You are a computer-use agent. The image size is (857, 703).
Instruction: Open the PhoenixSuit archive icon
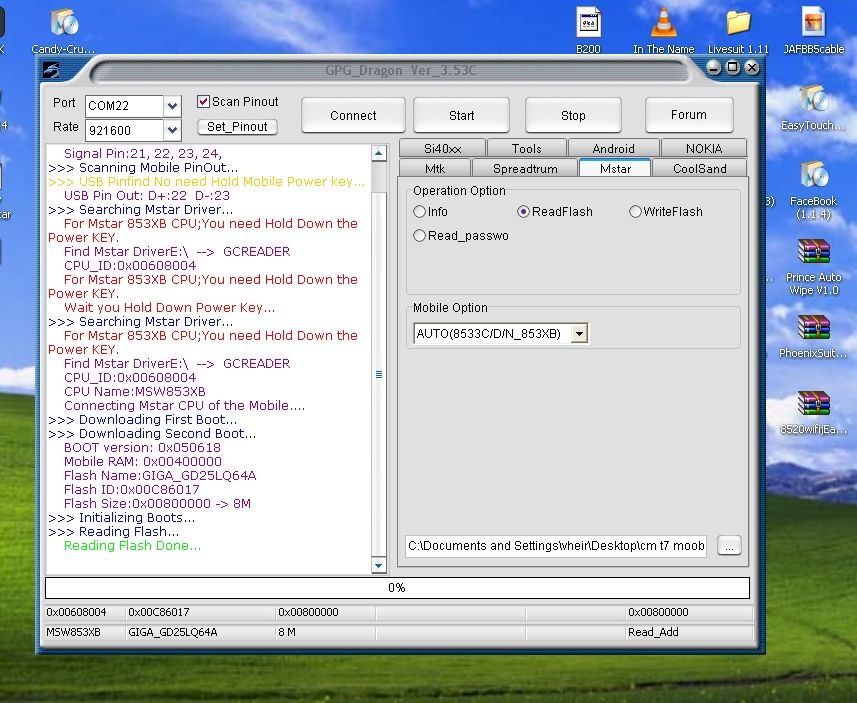tap(813, 328)
